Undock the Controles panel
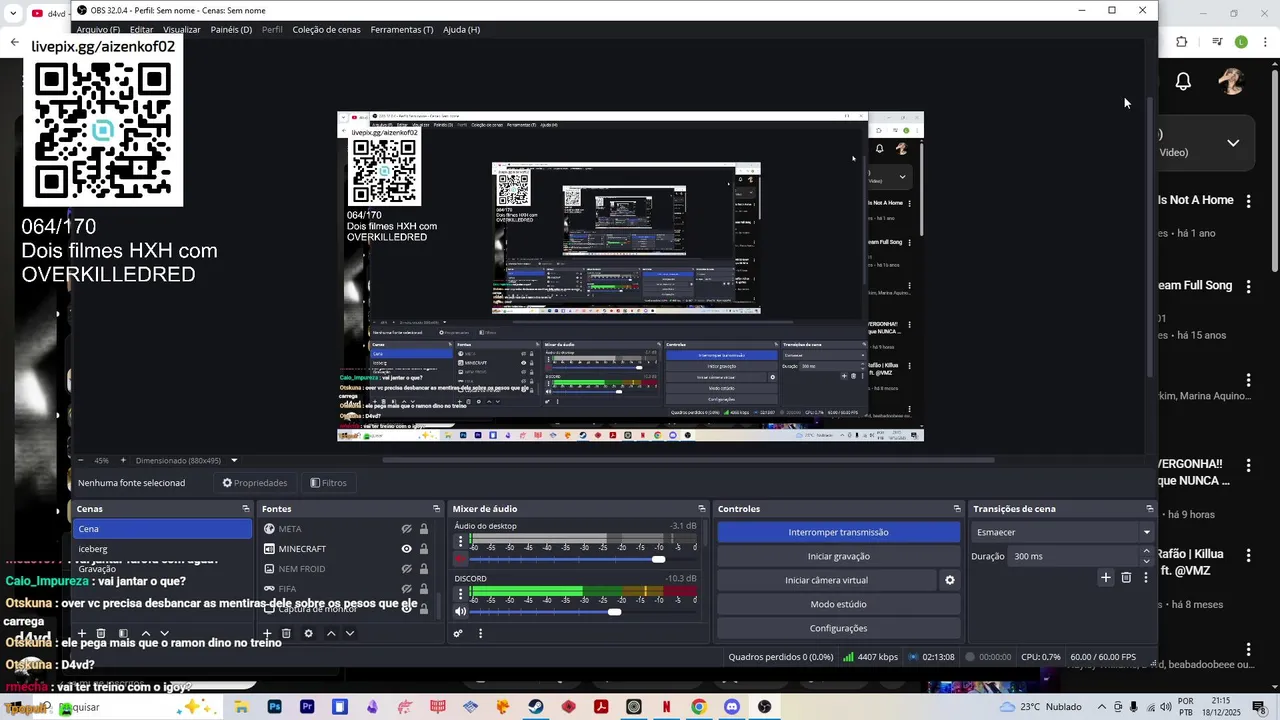 (x=957, y=509)
